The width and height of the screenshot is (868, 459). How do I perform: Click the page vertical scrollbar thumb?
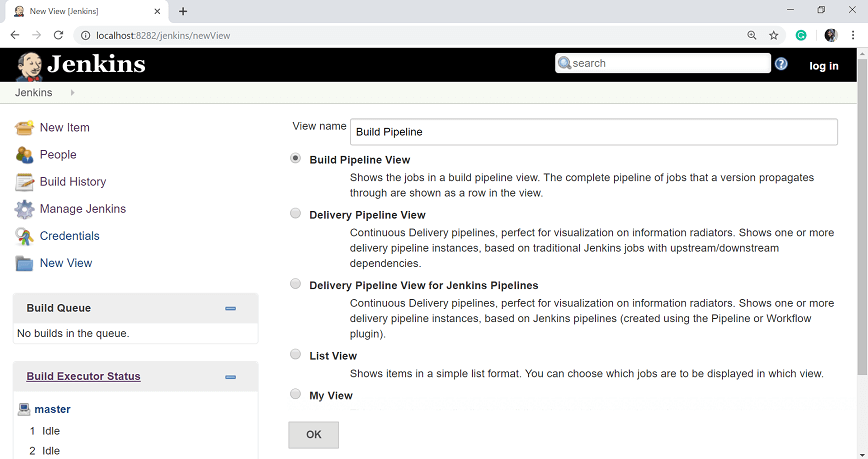coord(862,216)
